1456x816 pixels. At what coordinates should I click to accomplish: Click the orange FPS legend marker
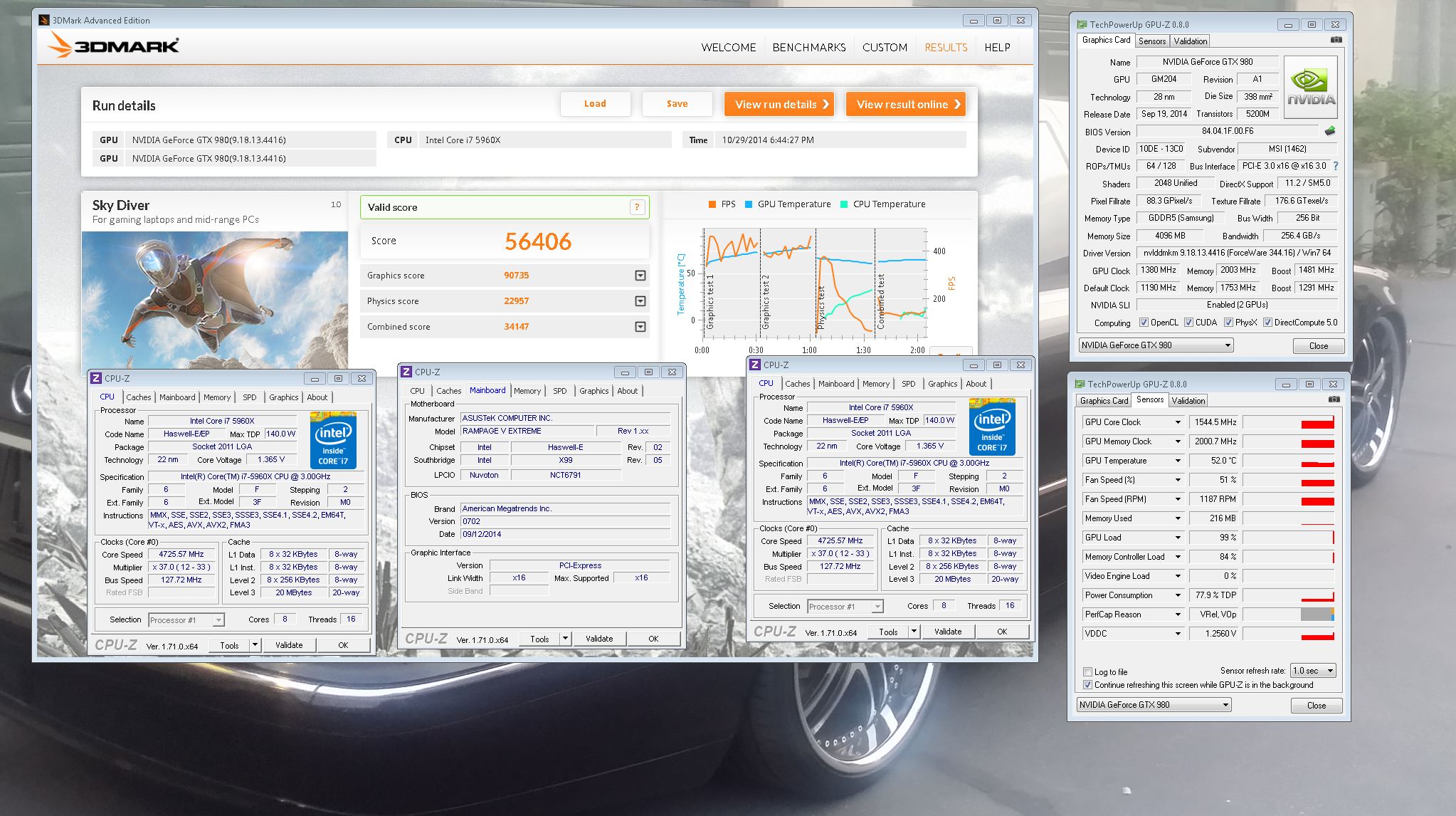tap(712, 204)
